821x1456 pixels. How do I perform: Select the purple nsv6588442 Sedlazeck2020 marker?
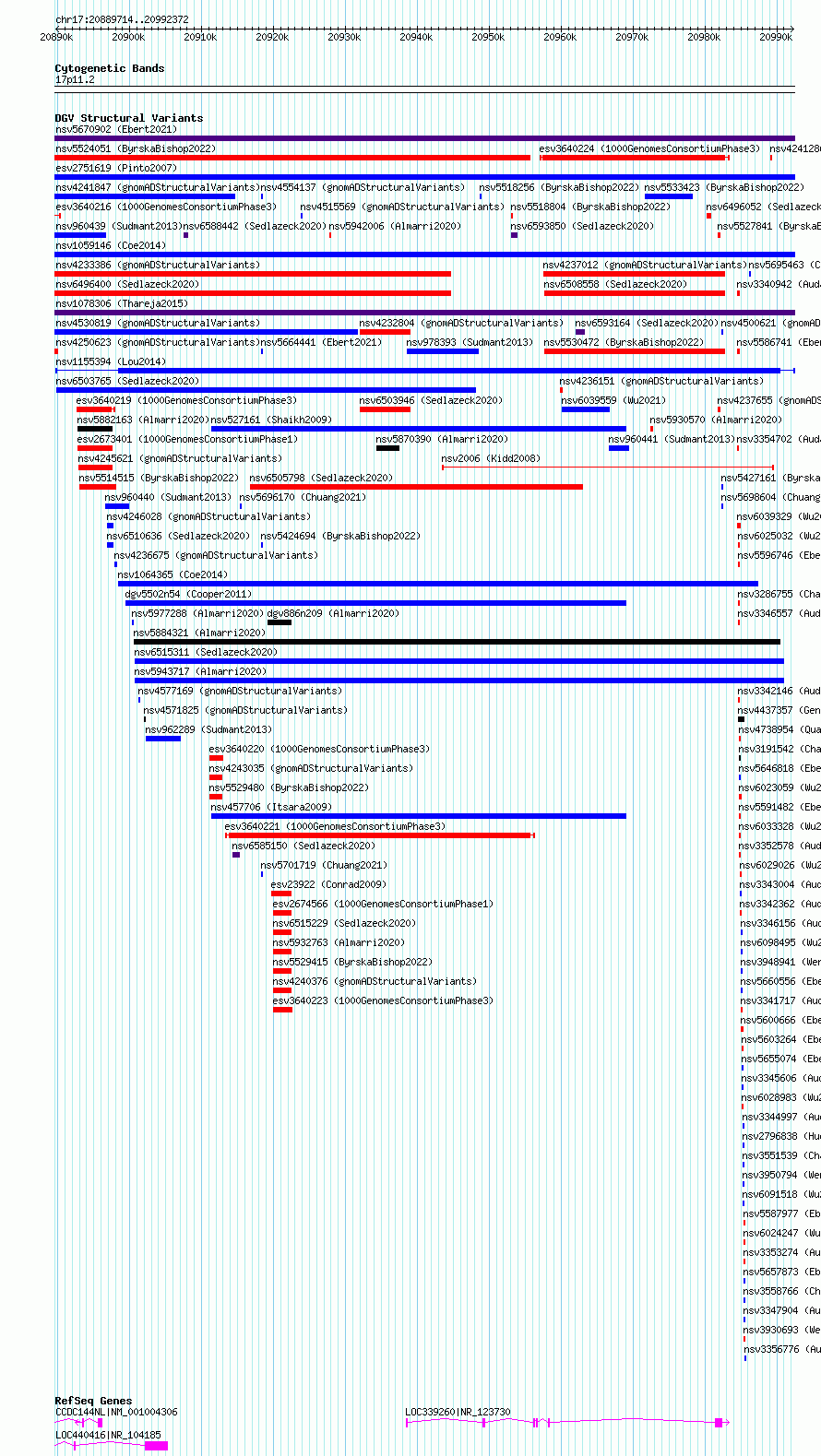(x=185, y=235)
